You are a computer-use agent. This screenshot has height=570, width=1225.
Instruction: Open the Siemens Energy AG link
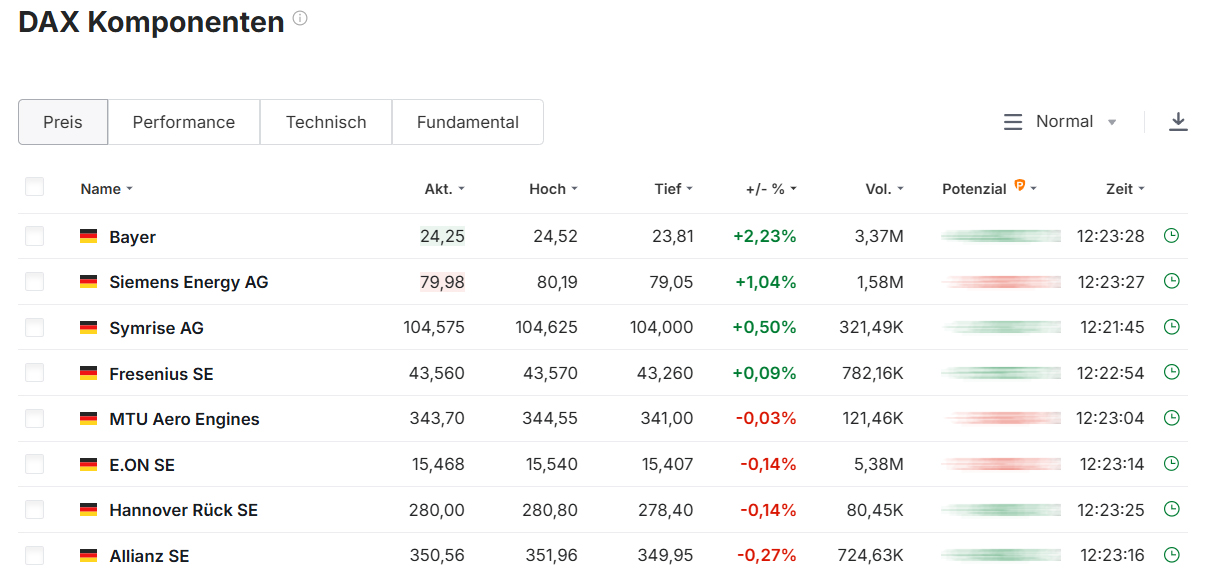tap(189, 282)
